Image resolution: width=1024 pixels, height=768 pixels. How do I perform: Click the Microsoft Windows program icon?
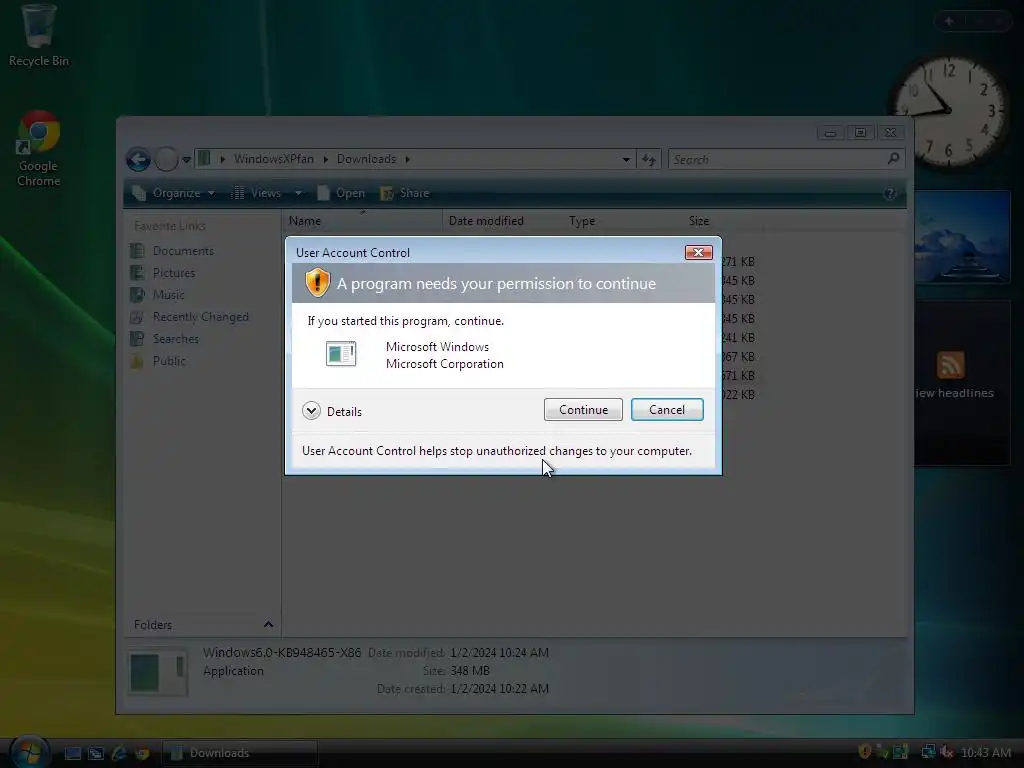[341, 354]
